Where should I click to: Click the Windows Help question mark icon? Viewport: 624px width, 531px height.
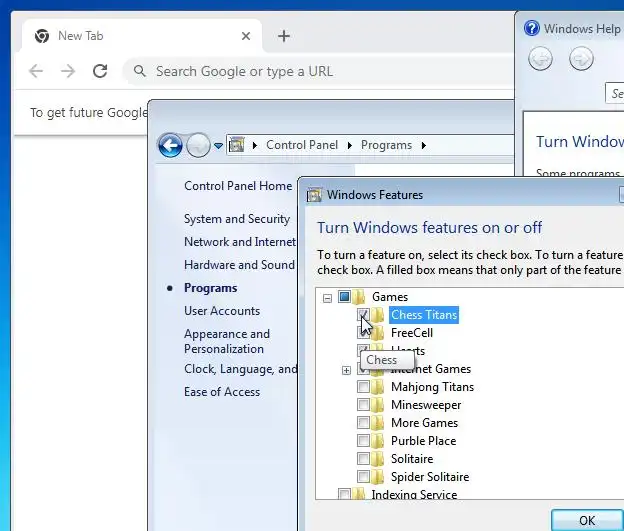[x=532, y=28]
